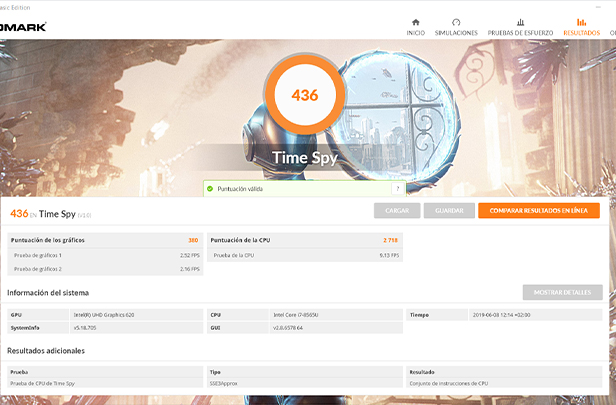Click the gauge icon above Simulaciones

point(456,22)
